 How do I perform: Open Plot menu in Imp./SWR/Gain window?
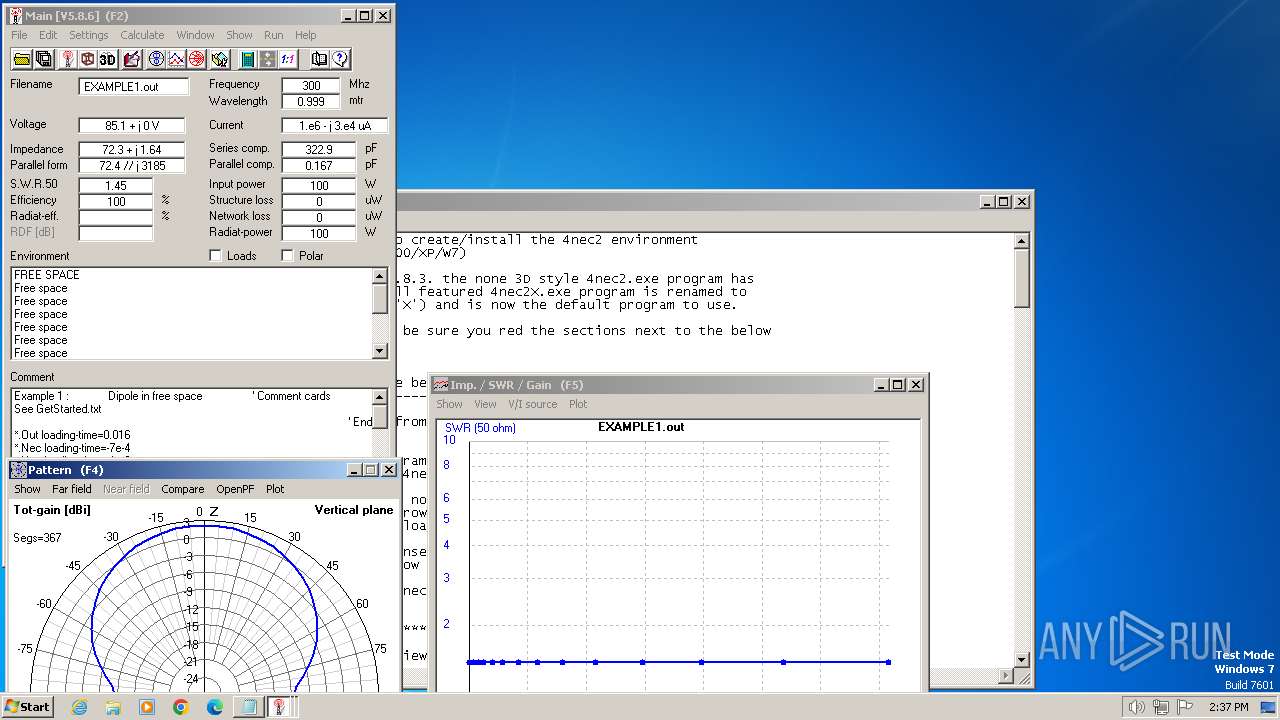(578, 404)
